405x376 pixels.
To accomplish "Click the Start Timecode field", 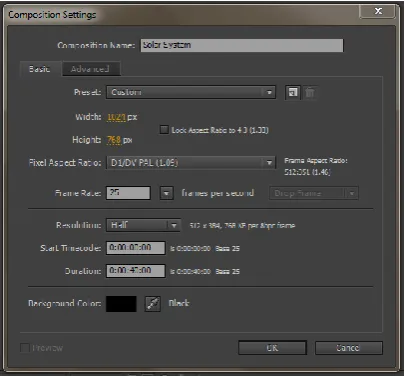I will tap(136, 248).
